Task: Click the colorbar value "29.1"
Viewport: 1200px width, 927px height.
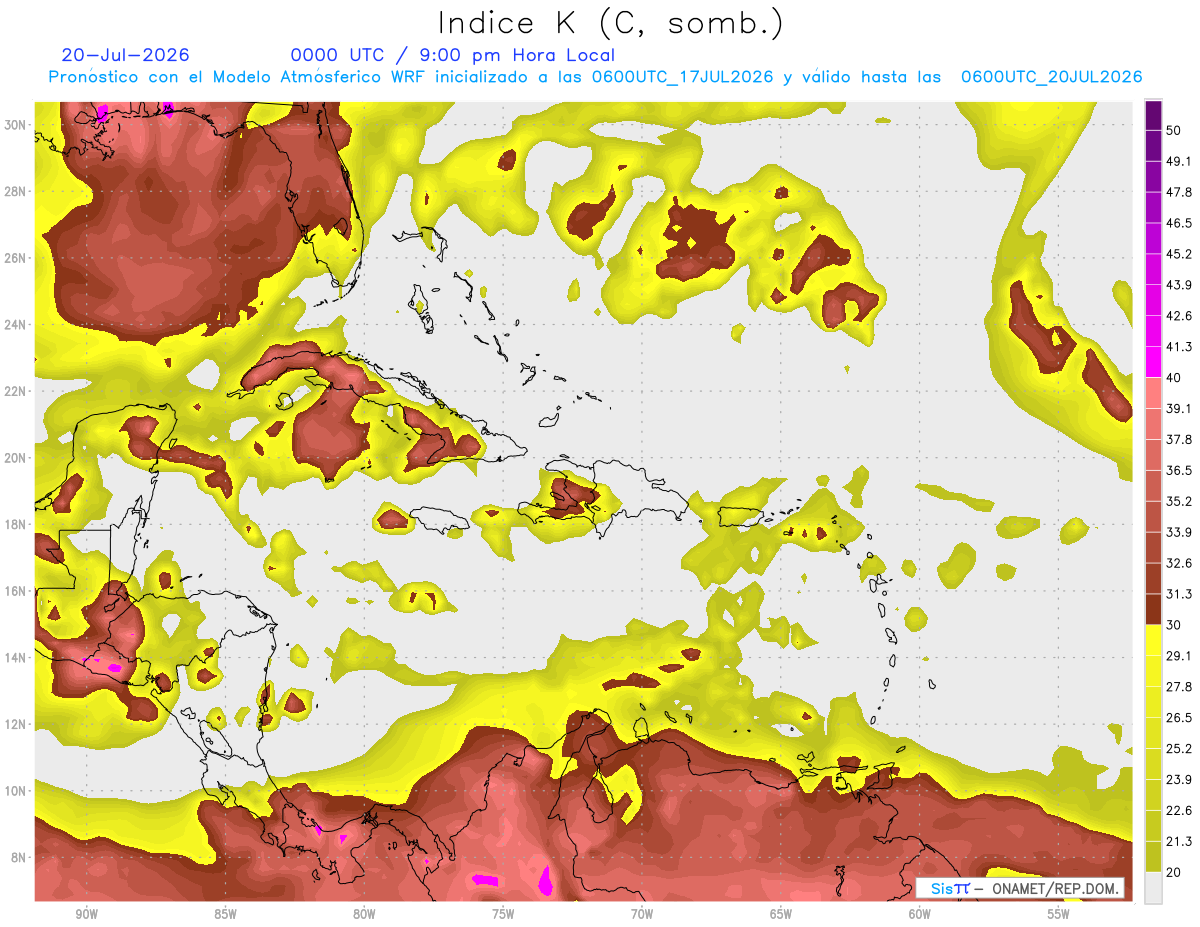Action: tap(1178, 657)
